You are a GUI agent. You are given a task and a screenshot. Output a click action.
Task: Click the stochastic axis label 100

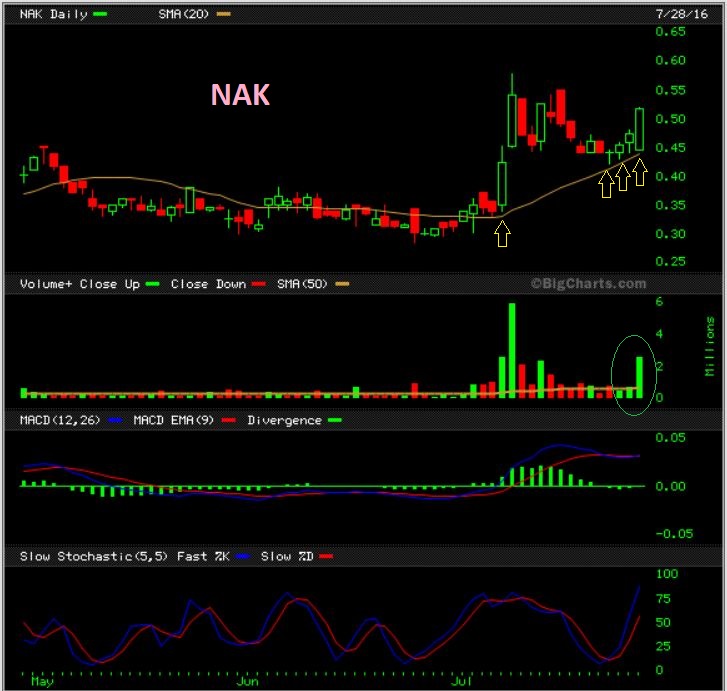(x=667, y=574)
